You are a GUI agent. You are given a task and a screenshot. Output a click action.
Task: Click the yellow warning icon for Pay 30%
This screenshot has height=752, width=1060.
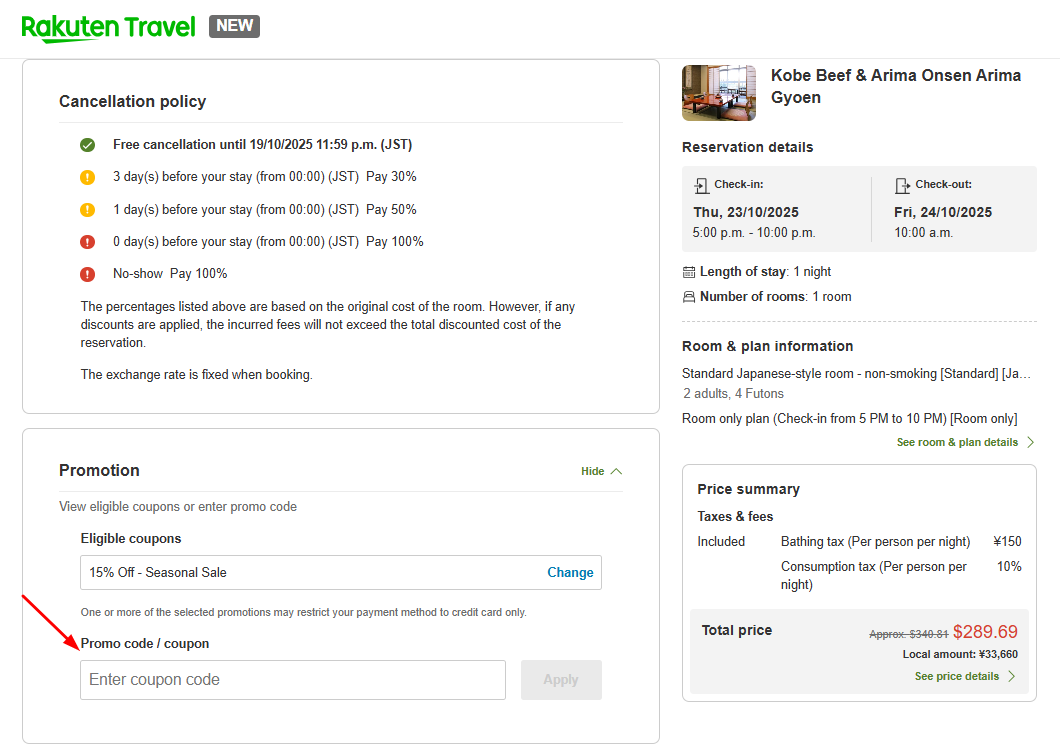coord(88,178)
